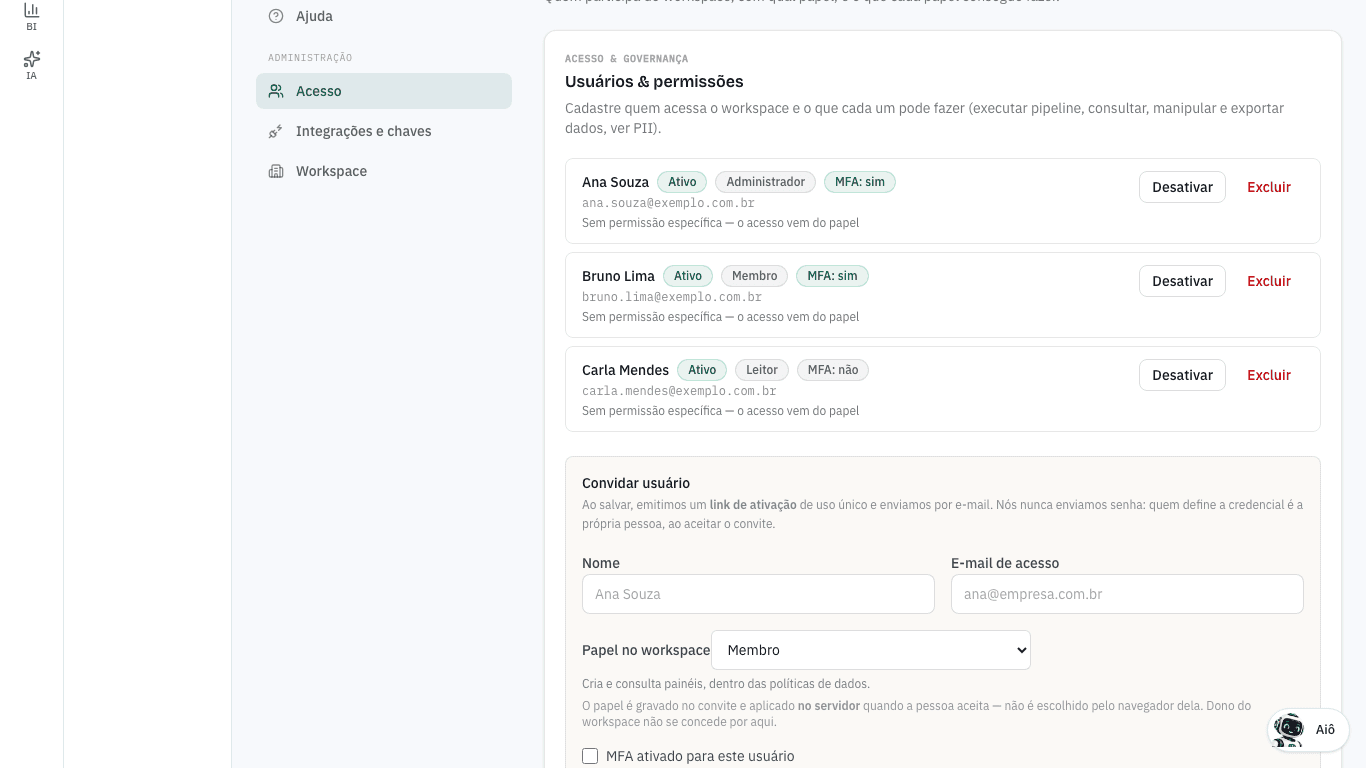Delete user Carla Mendes with Excluir
The width and height of the screenshot is (1366, 768).
click(x=1269, y=375)
